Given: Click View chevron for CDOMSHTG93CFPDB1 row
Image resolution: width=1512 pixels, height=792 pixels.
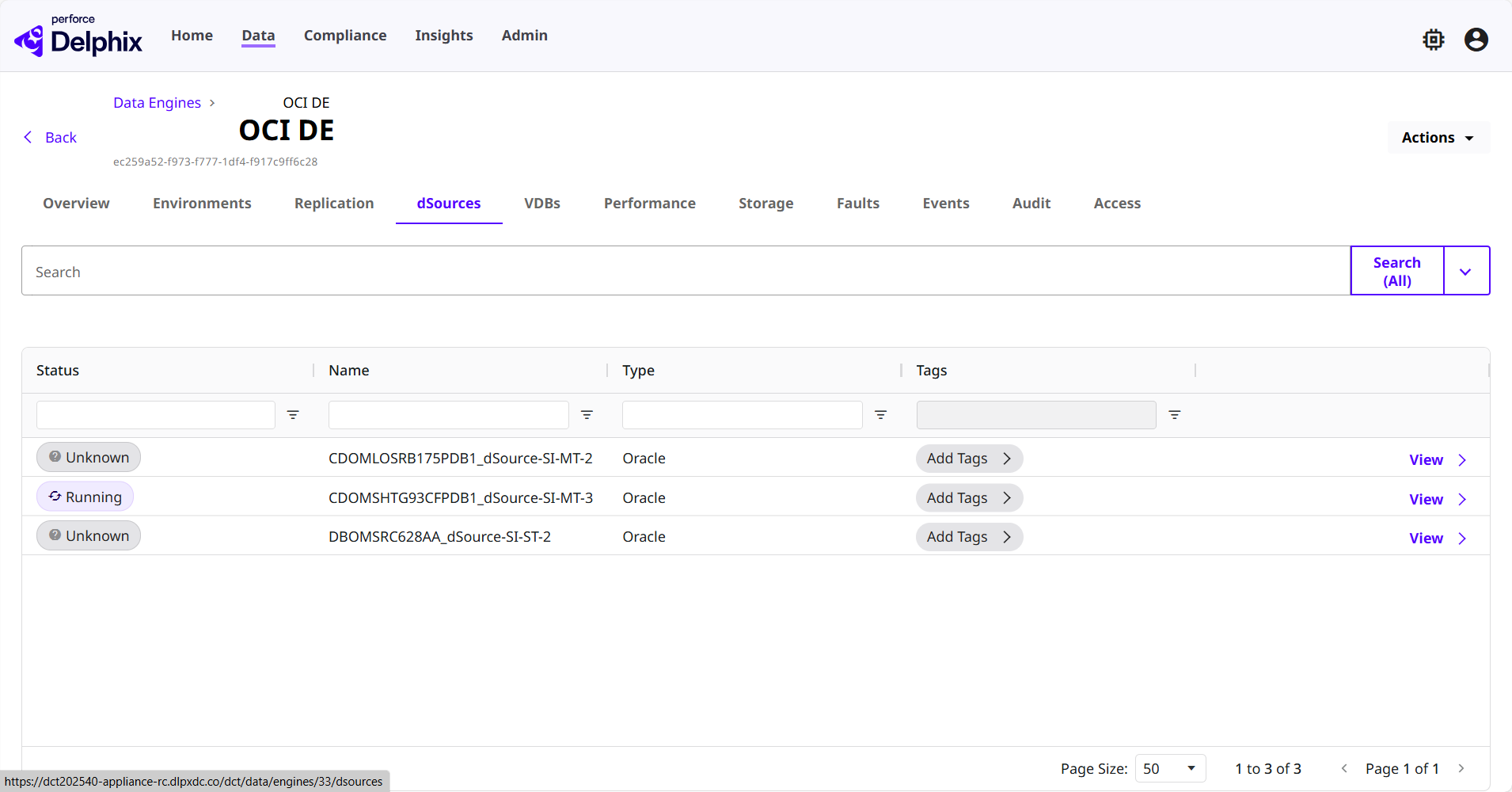Looking at the screenshot, I should click(1462, 500).
